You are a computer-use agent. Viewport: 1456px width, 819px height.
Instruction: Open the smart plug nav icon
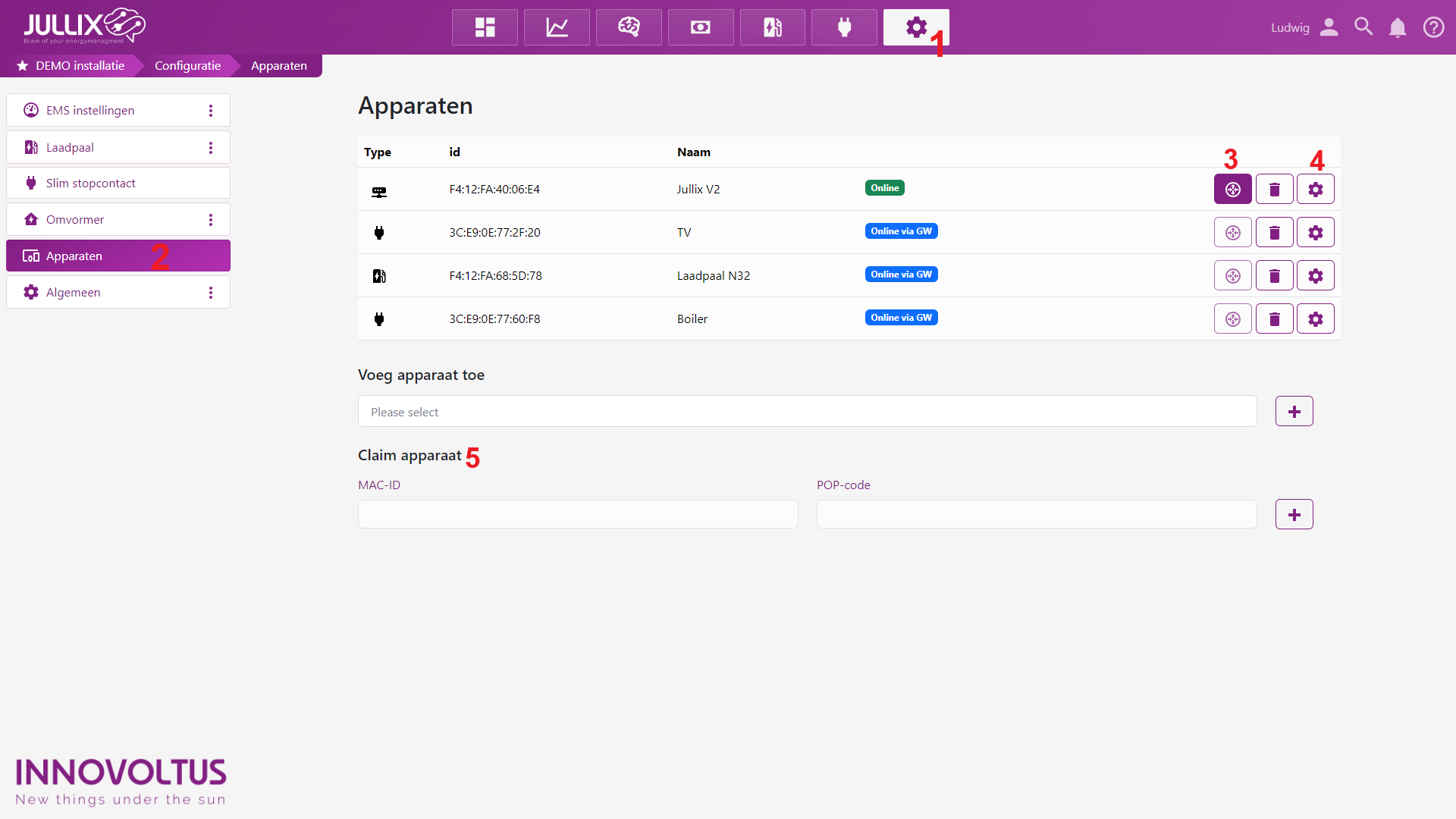click(844, 27)
